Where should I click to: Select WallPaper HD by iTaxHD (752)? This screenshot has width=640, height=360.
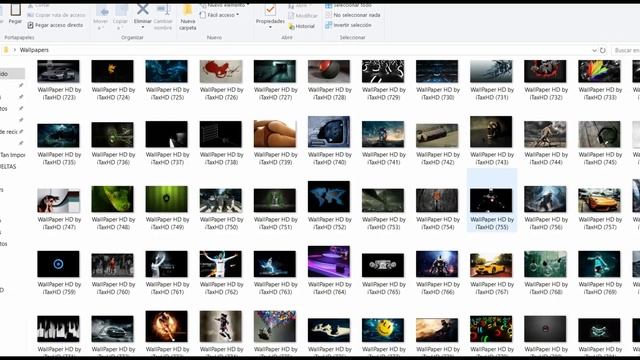[329, 206]
